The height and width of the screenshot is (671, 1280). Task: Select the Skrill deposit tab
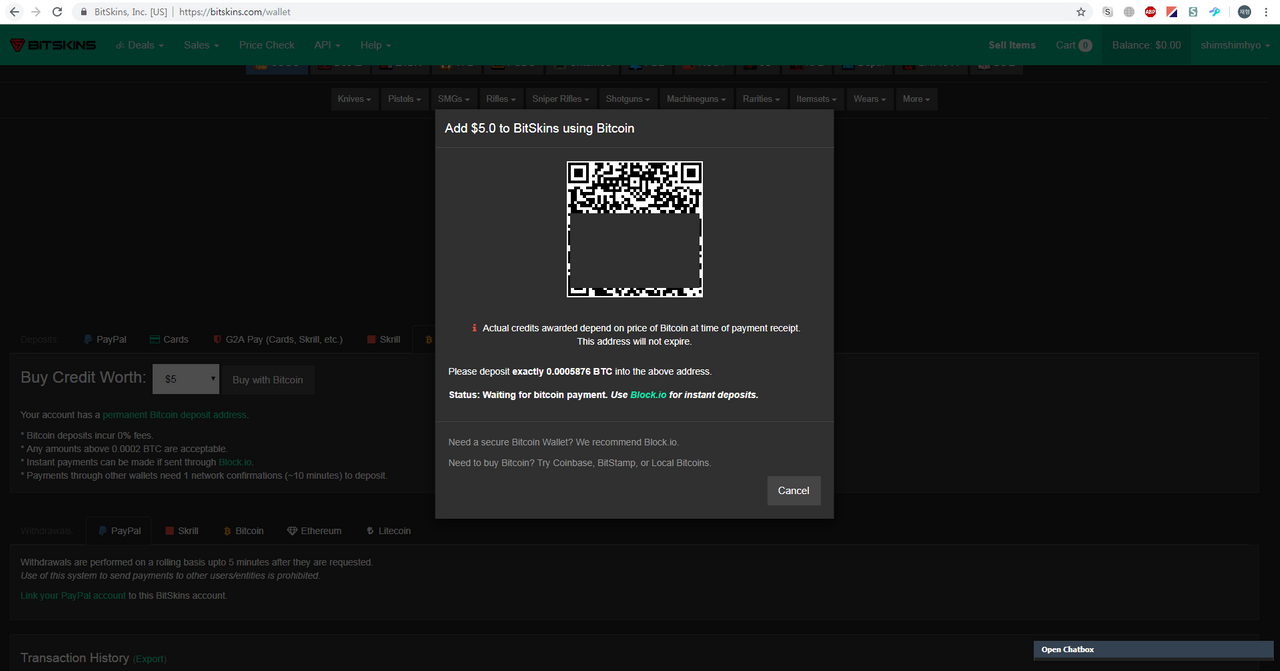pos(384,339)
